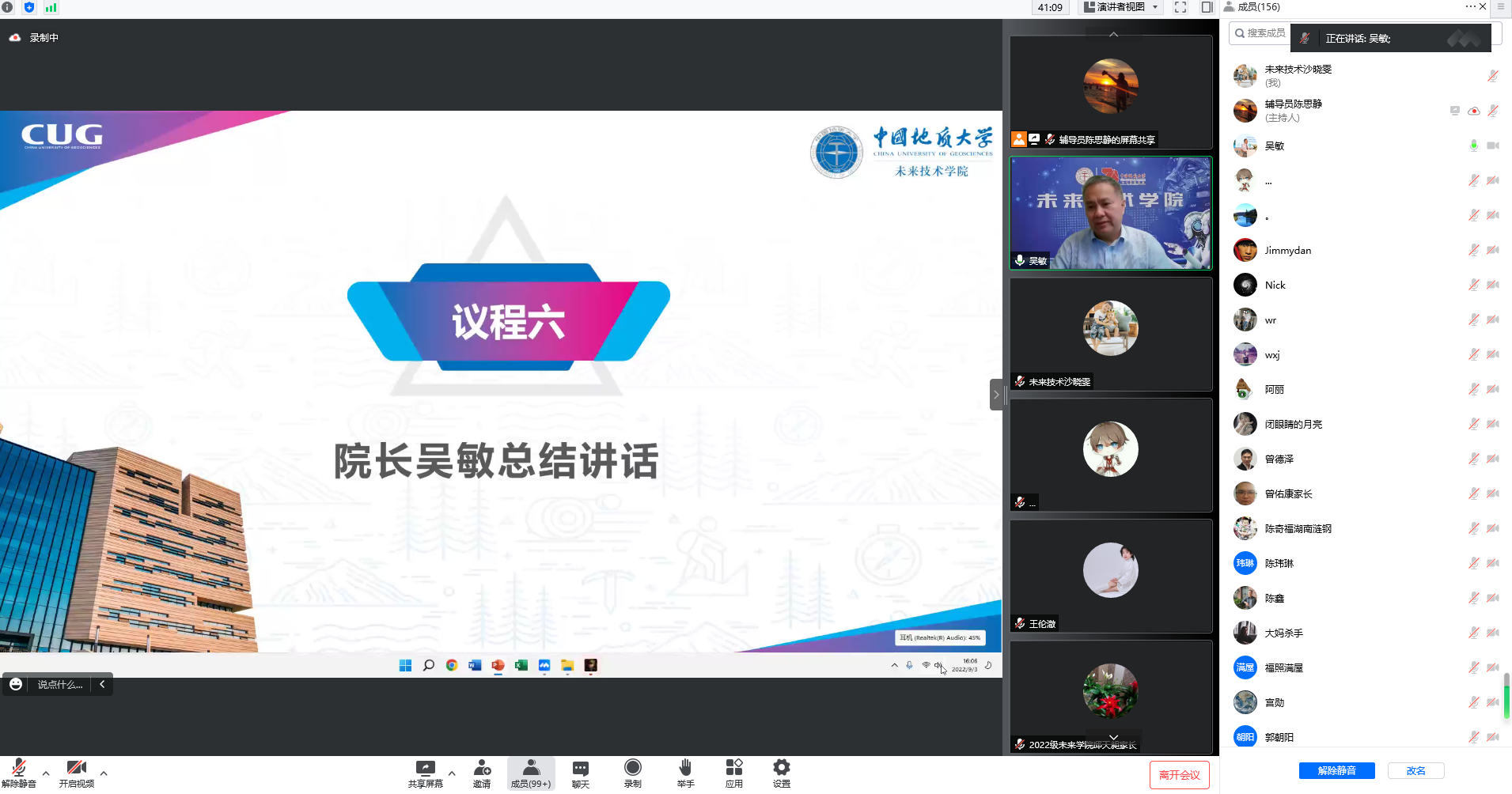
Task: Turn on camera with 开启视频
Action: click(76, 773)
